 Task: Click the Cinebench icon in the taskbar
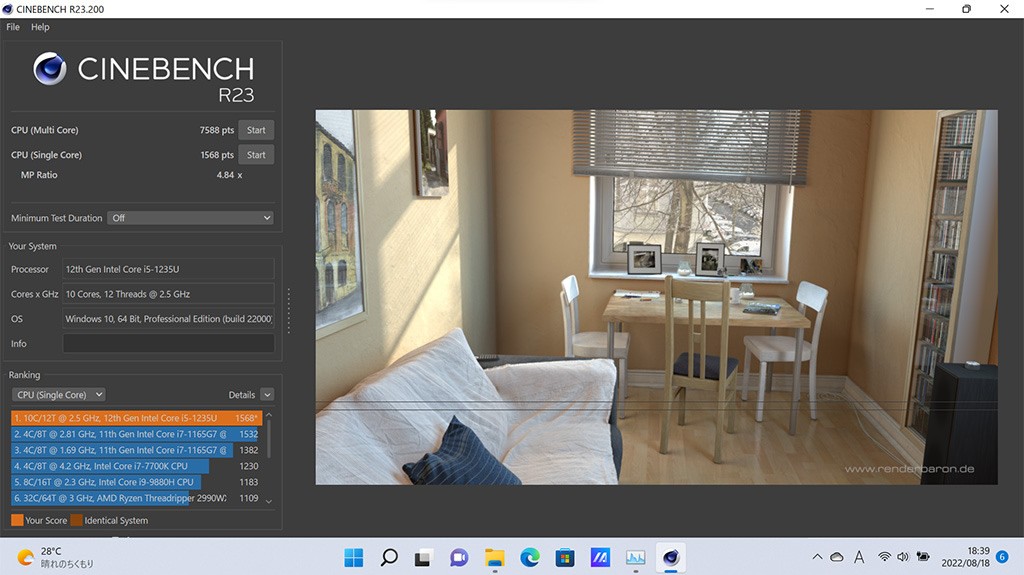point(670,557)
